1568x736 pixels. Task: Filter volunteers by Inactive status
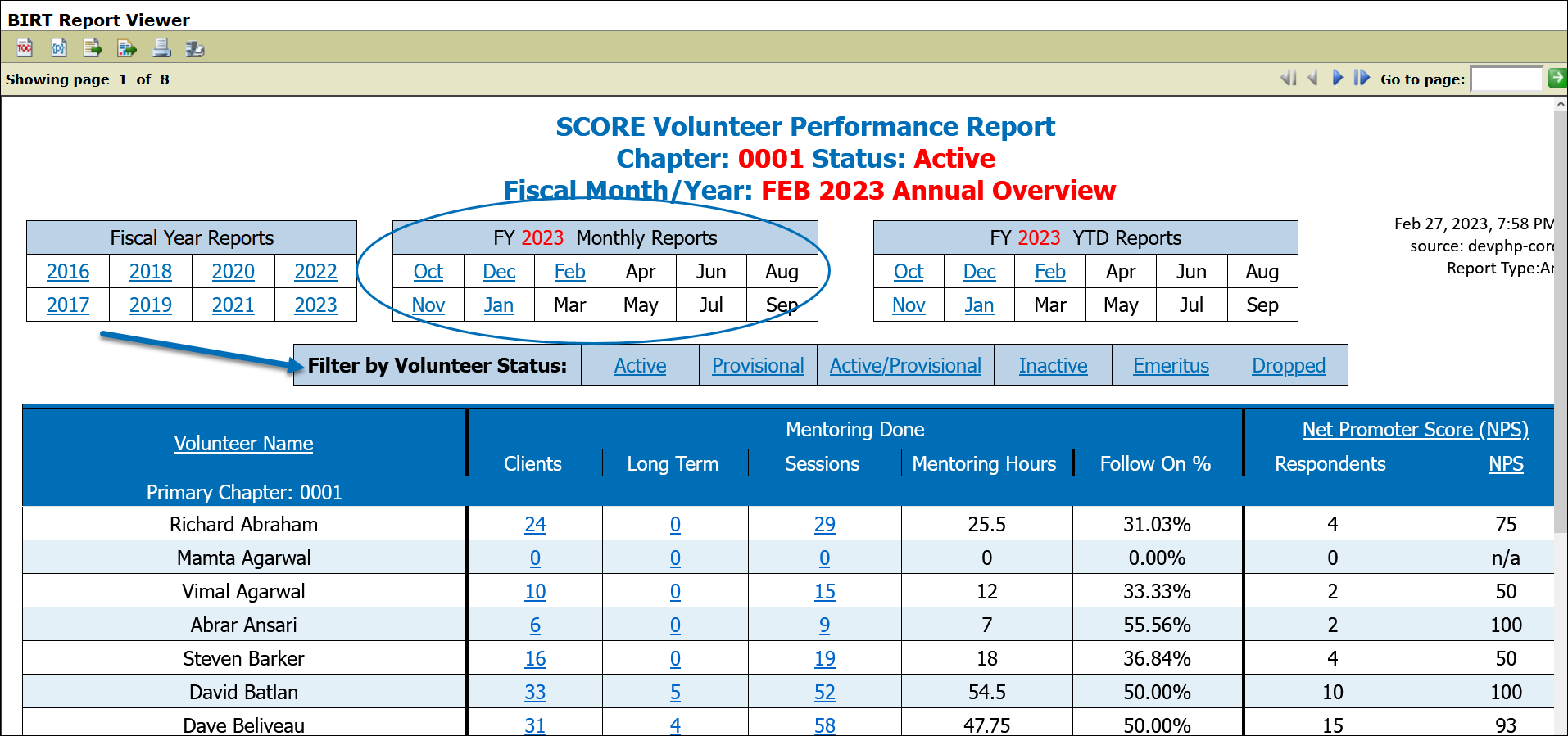(x=1054, y=366)
